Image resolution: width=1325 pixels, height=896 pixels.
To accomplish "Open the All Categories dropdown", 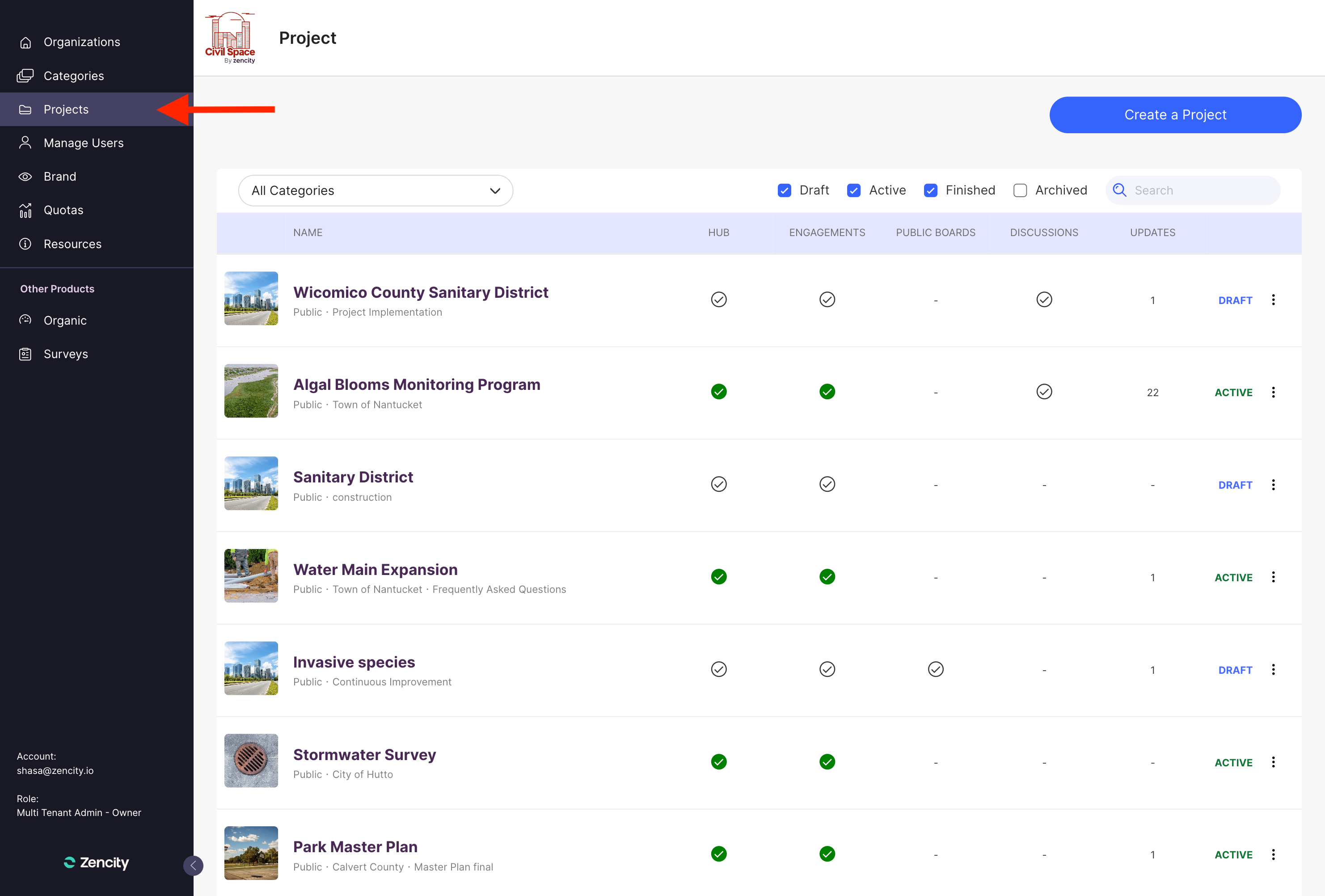I will [x=375, y=190].
